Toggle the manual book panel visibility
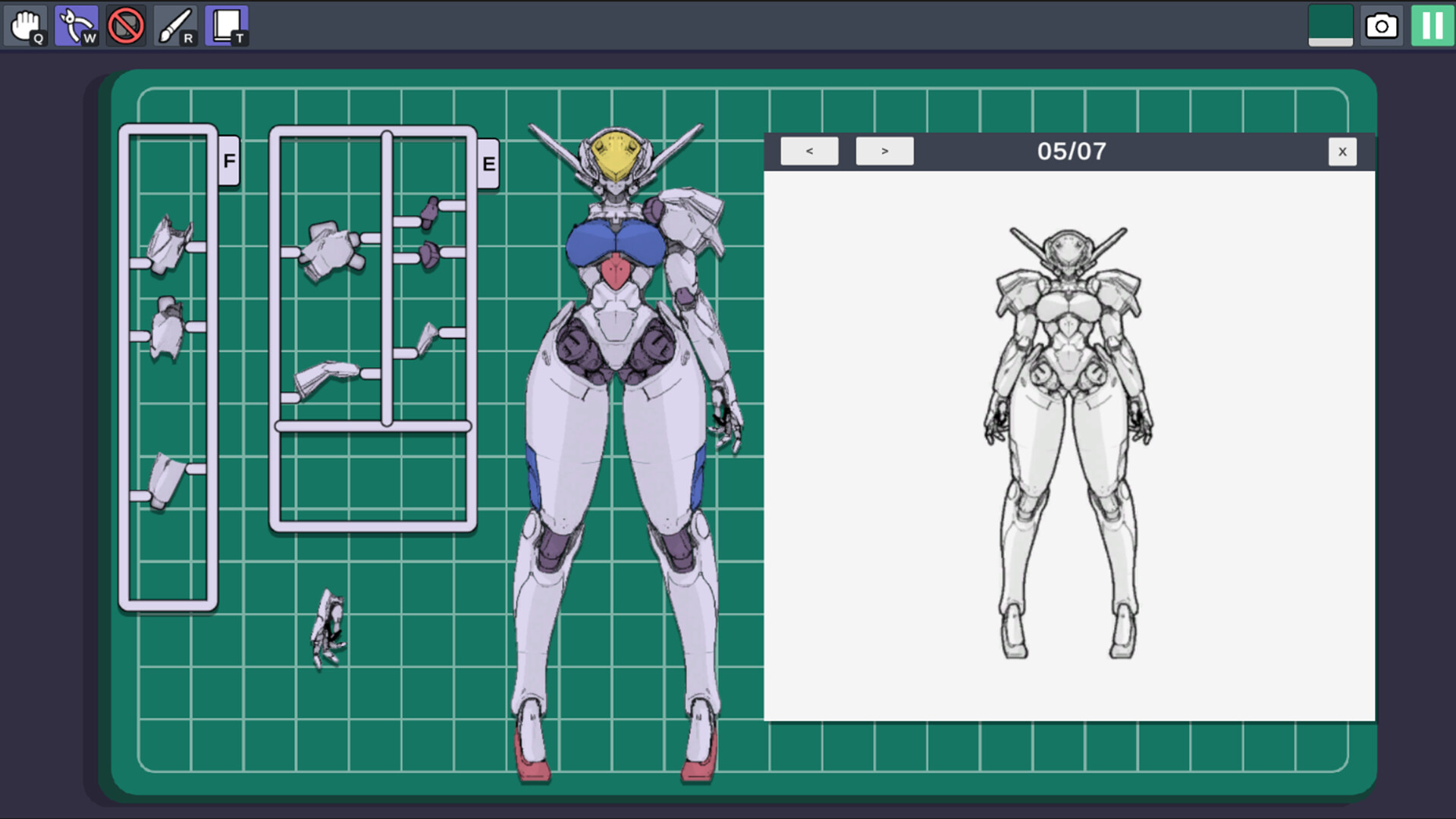Image resolution: width=1456 pixels, height=819 pixels. tap(226, 25)
